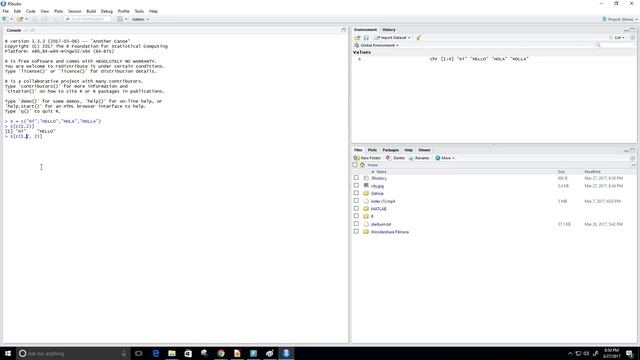Check the R folder checkbox

click(356, 216)
